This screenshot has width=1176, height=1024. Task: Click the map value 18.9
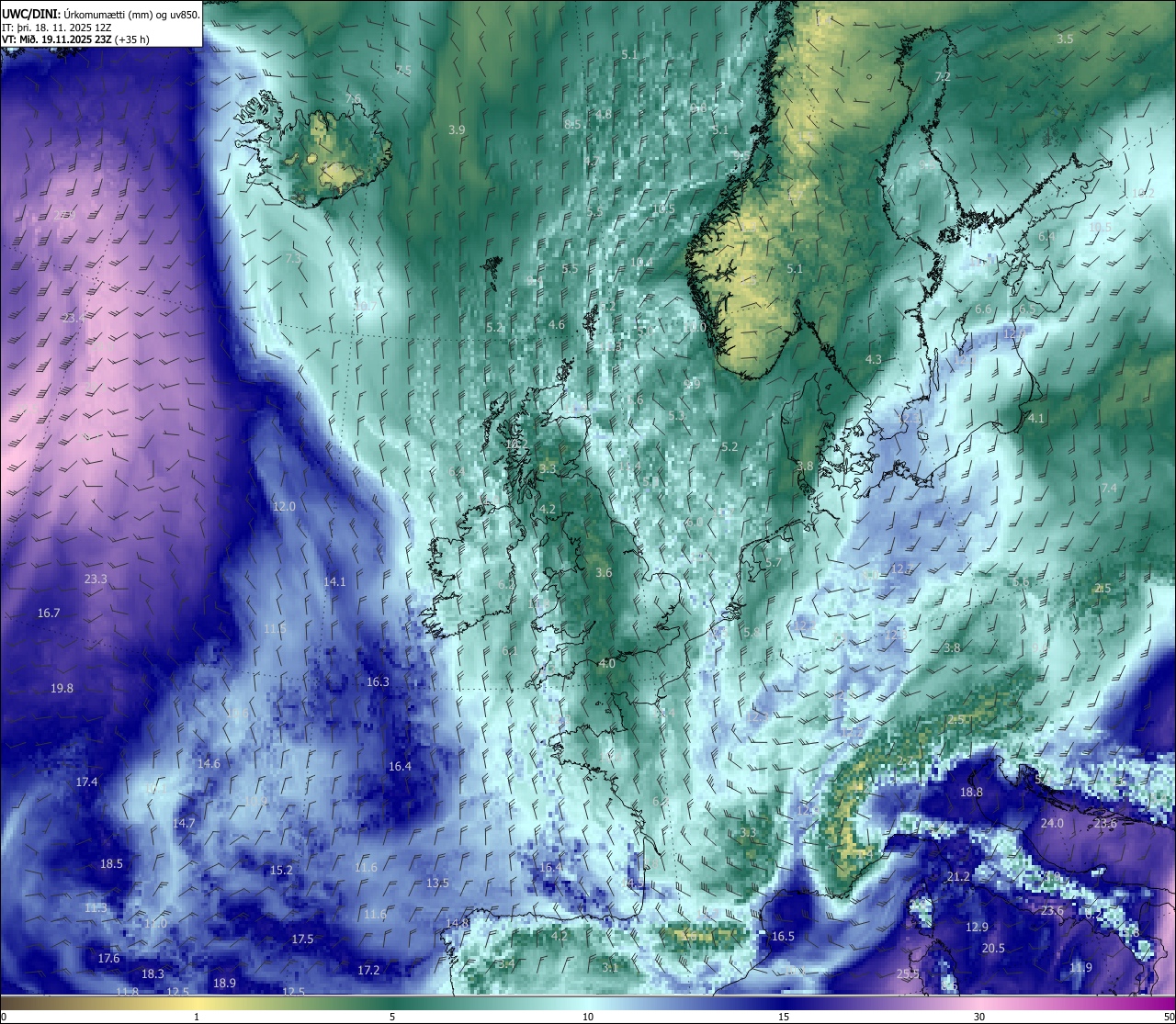pos(224,984)
